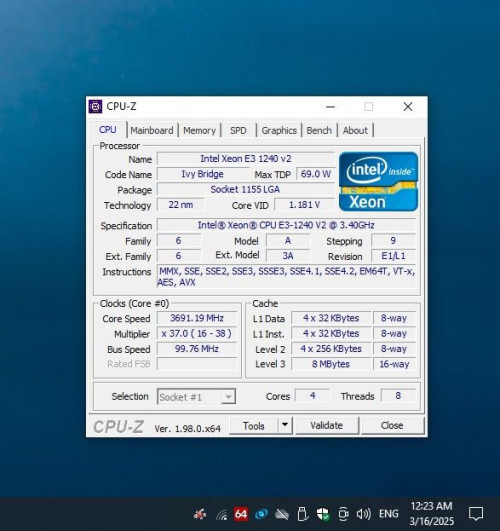The width and height of the screenshot is (500, 531).
Task: Click the Close button at bottom
Action: coord(392,425)
